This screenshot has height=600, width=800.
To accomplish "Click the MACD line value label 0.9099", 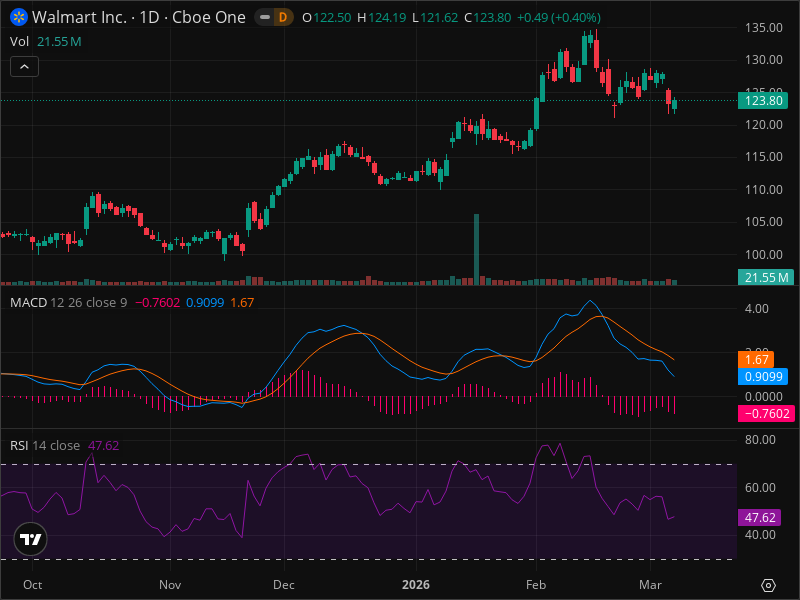I will click(763, 377).
